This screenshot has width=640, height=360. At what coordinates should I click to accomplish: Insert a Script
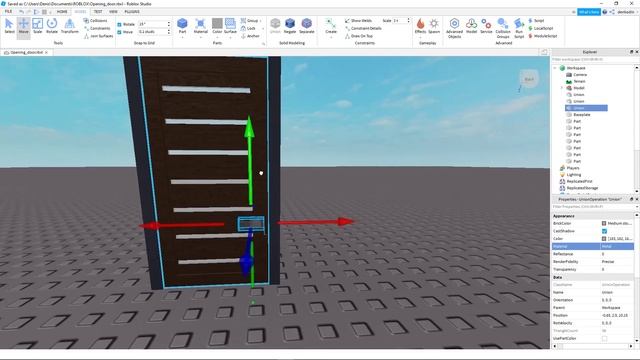click(x=536, y=20)
